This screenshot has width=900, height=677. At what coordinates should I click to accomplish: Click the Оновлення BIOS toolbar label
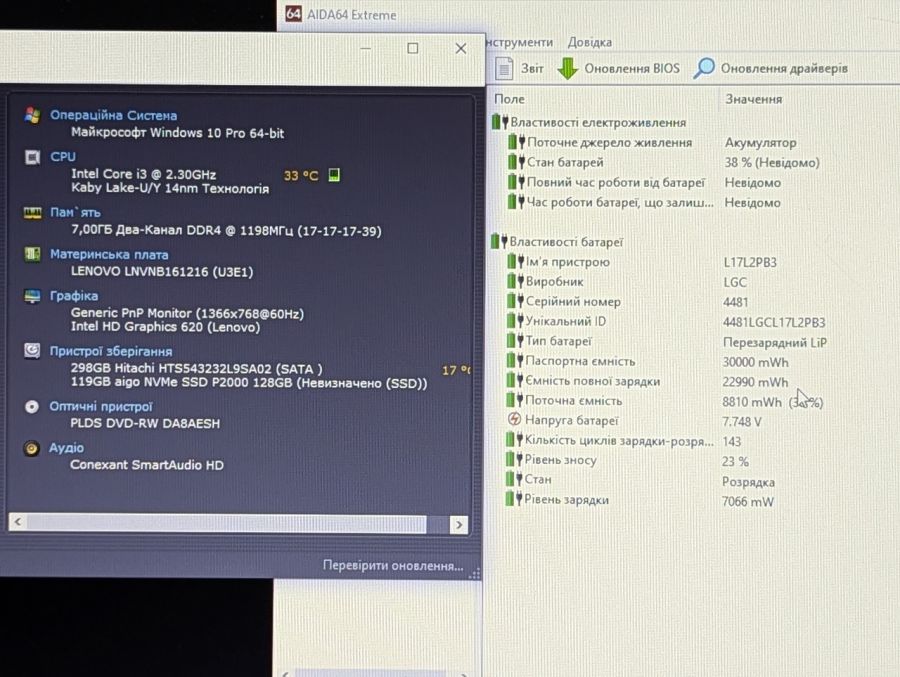[632, 68]
